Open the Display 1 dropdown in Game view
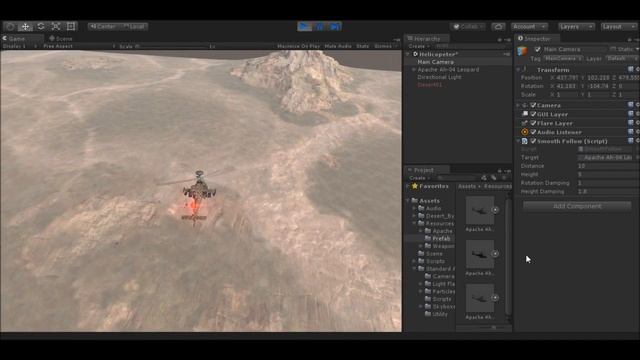 19,46
